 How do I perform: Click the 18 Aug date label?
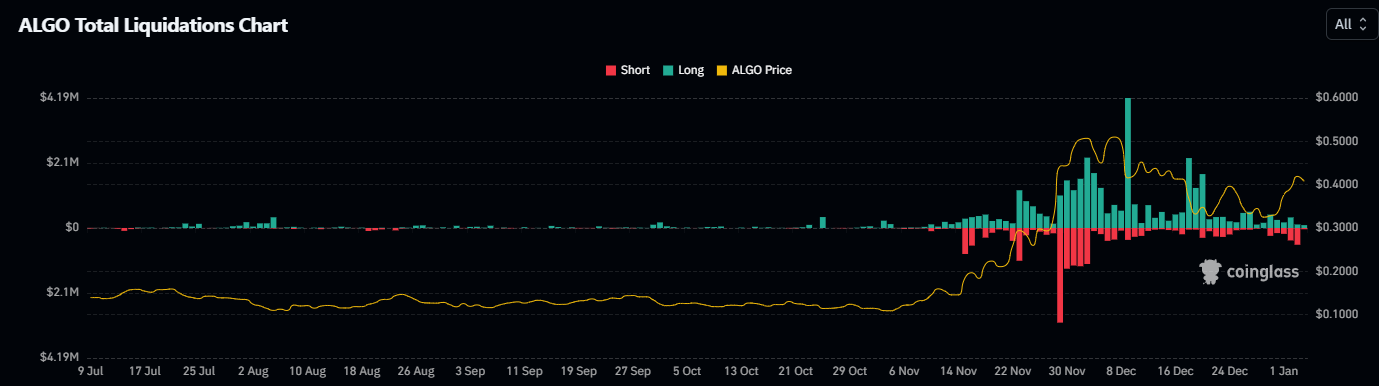coord(362,371)
